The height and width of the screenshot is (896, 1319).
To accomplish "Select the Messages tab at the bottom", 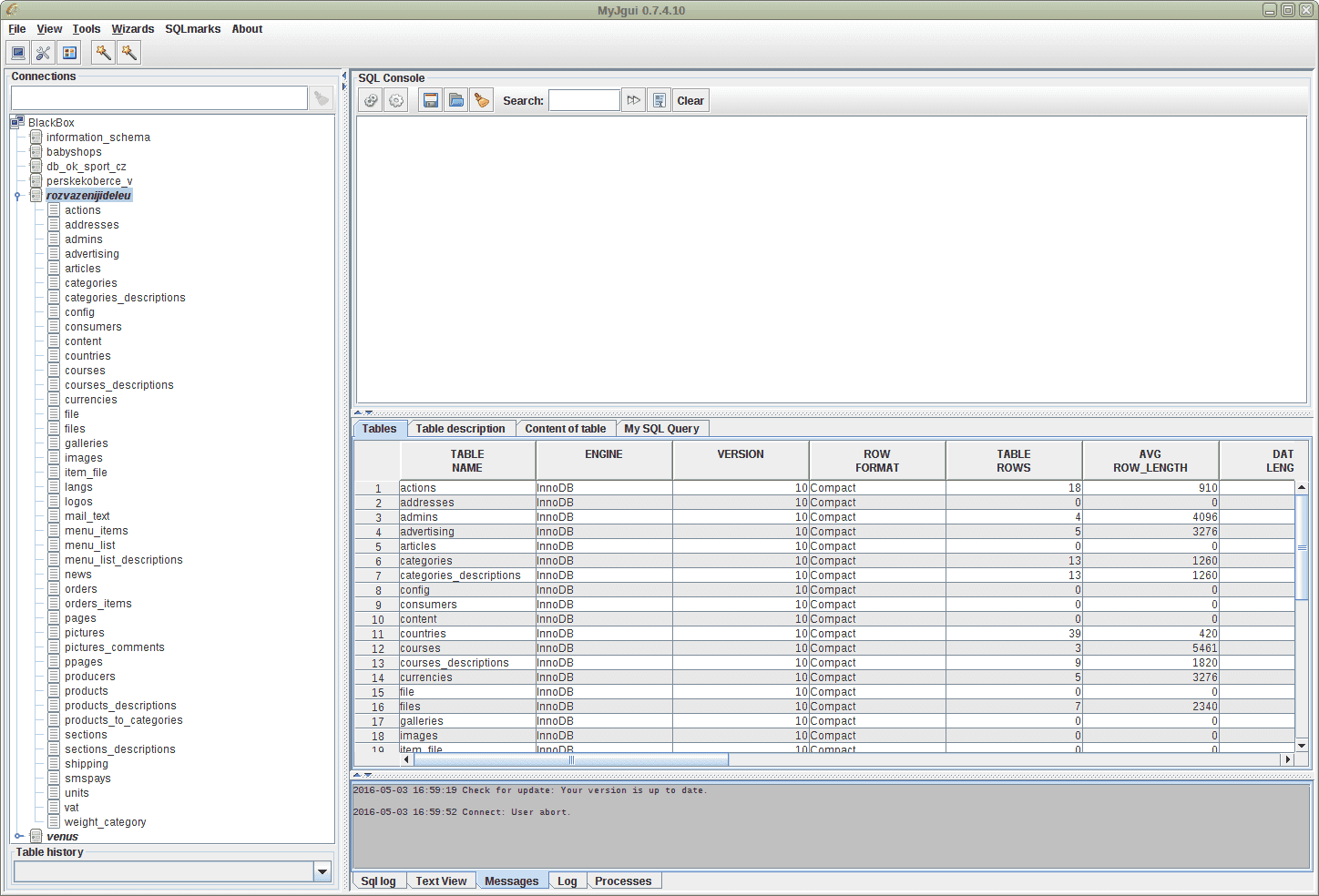I will click(x=512, y=881).
